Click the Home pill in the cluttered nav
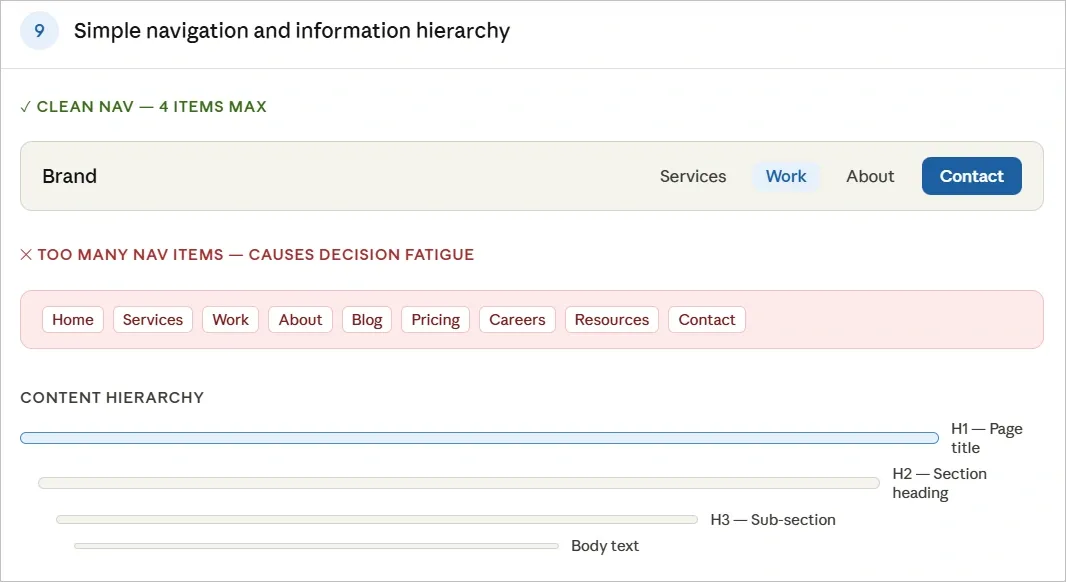The width and height of the screenshot is (1066, 582). coord(72,319)
